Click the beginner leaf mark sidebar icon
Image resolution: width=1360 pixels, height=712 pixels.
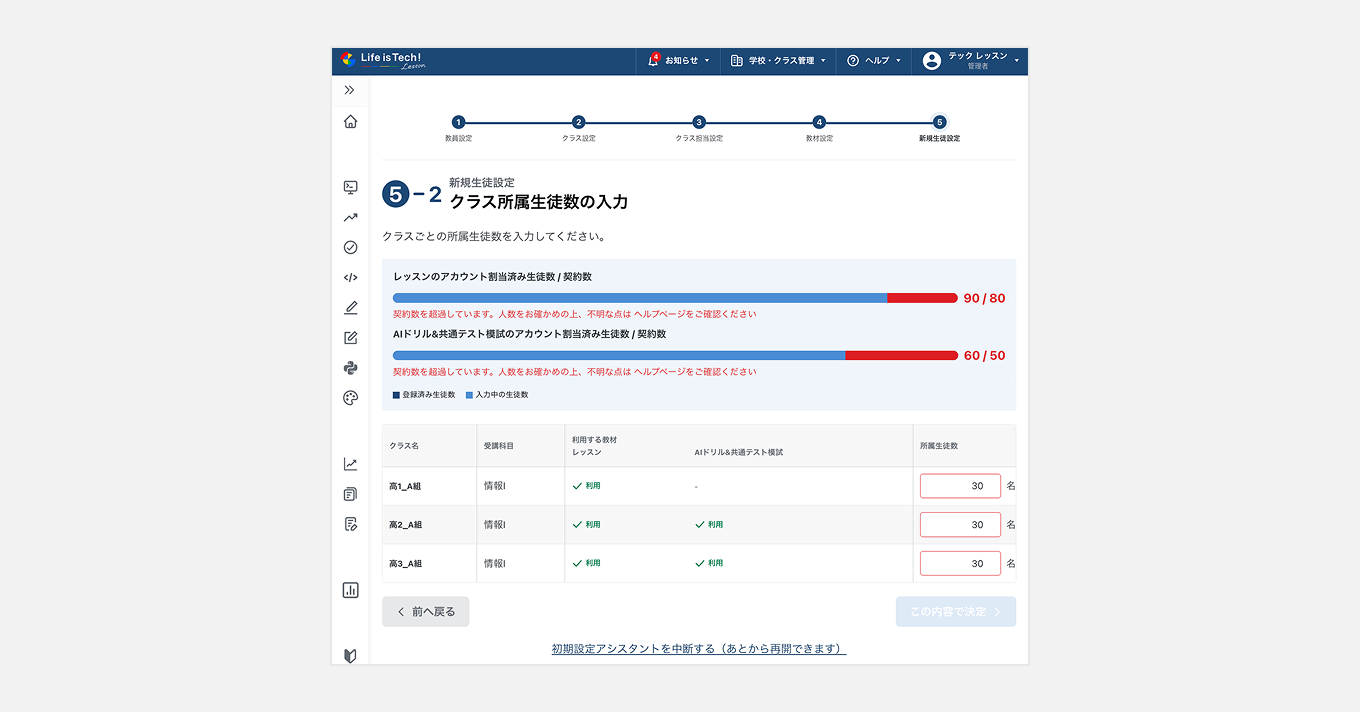350,656
